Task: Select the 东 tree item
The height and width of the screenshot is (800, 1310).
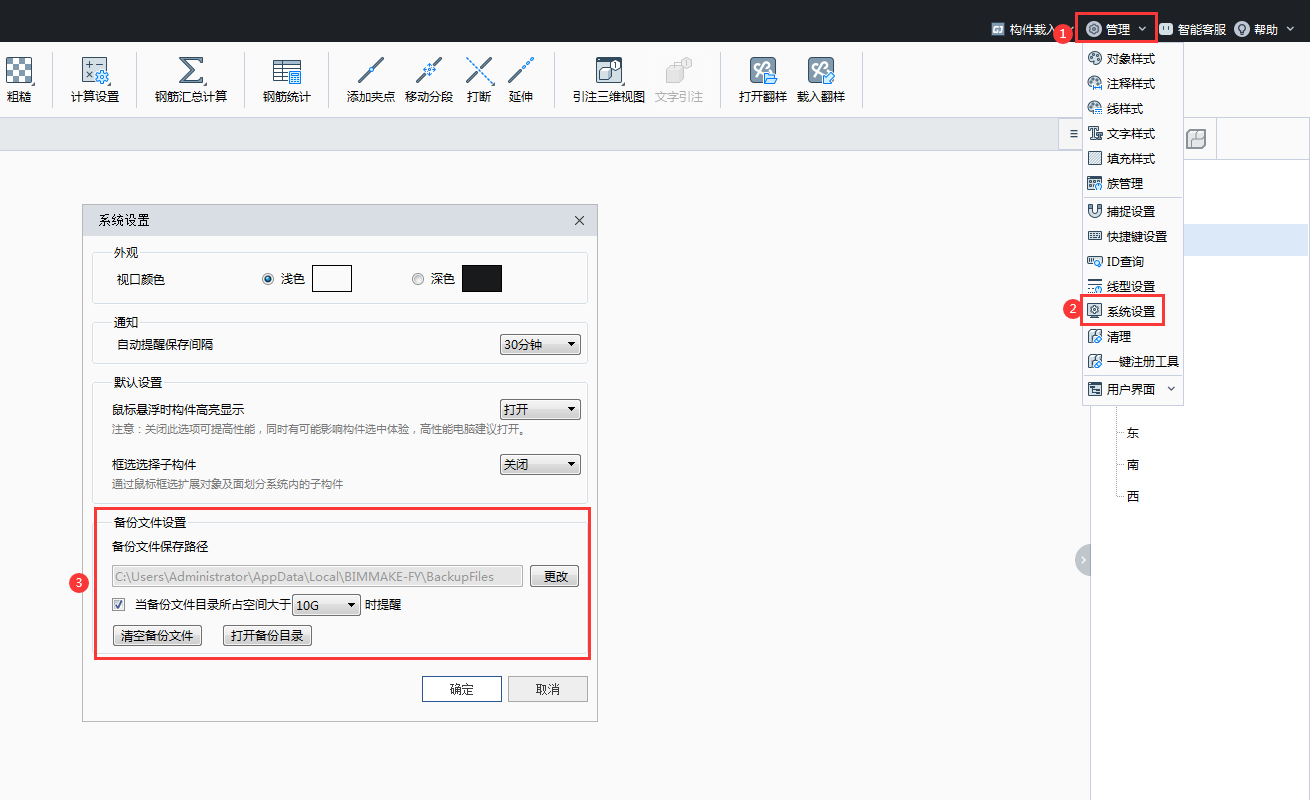Action: (1133, 433)
